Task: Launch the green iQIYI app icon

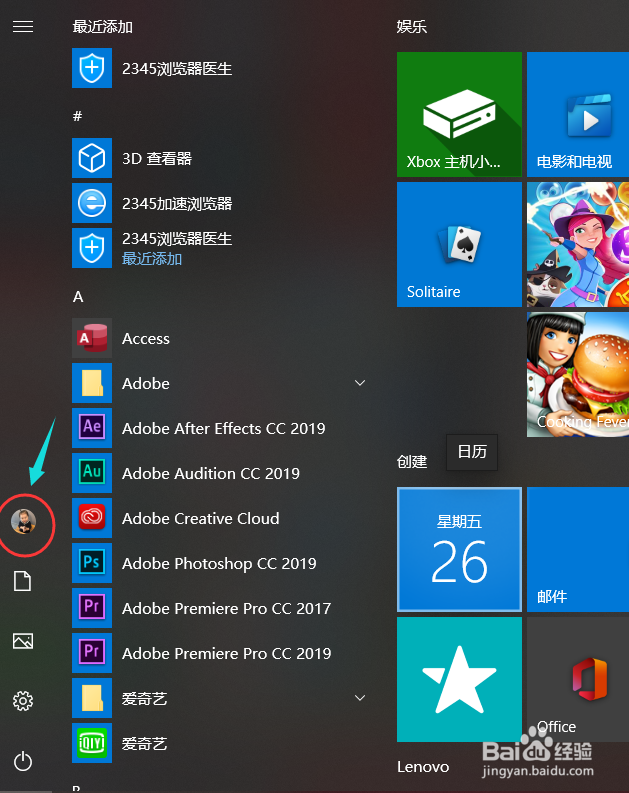Action: tap(92, 743)
